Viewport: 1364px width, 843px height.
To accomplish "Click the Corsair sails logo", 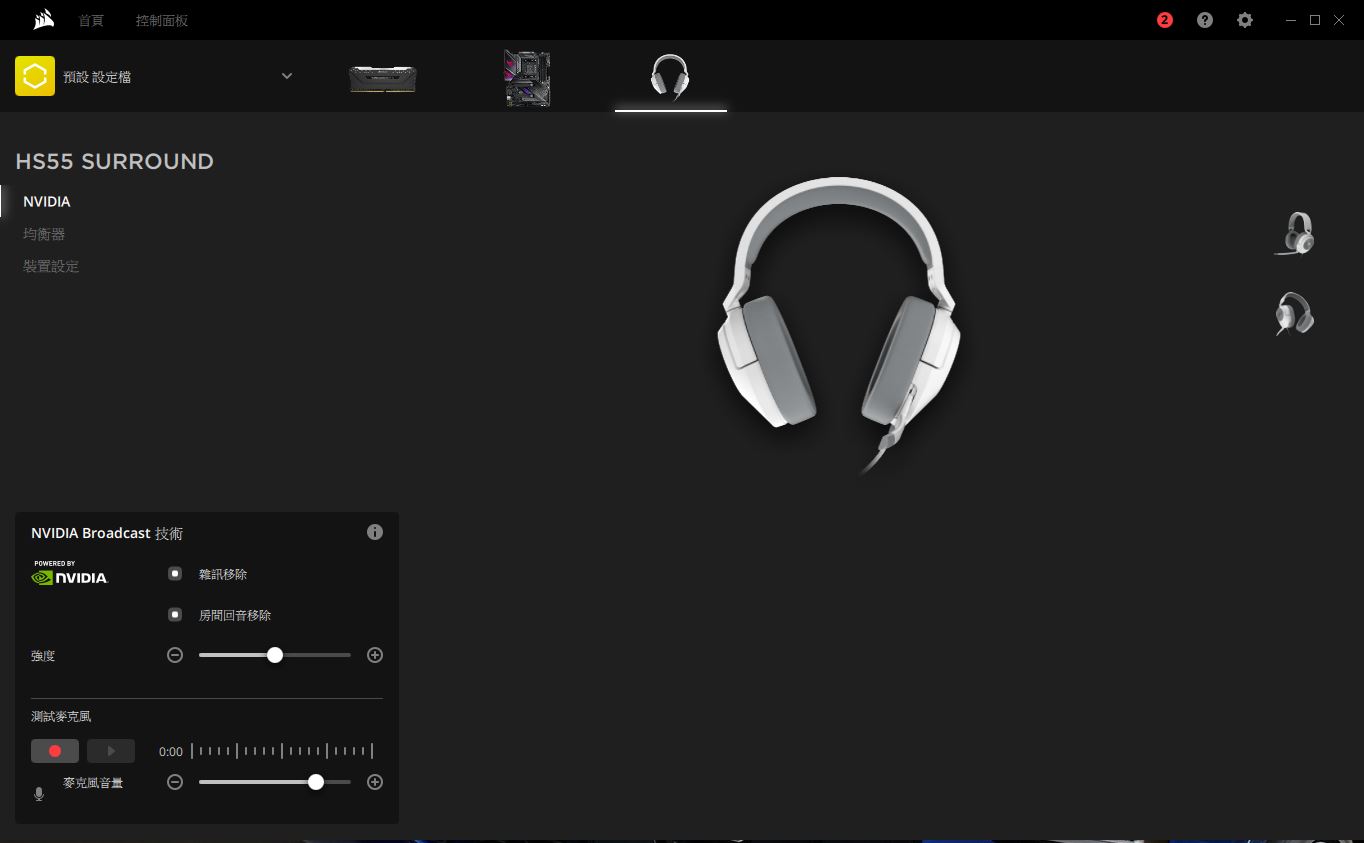I will click(x=43, y=20).
